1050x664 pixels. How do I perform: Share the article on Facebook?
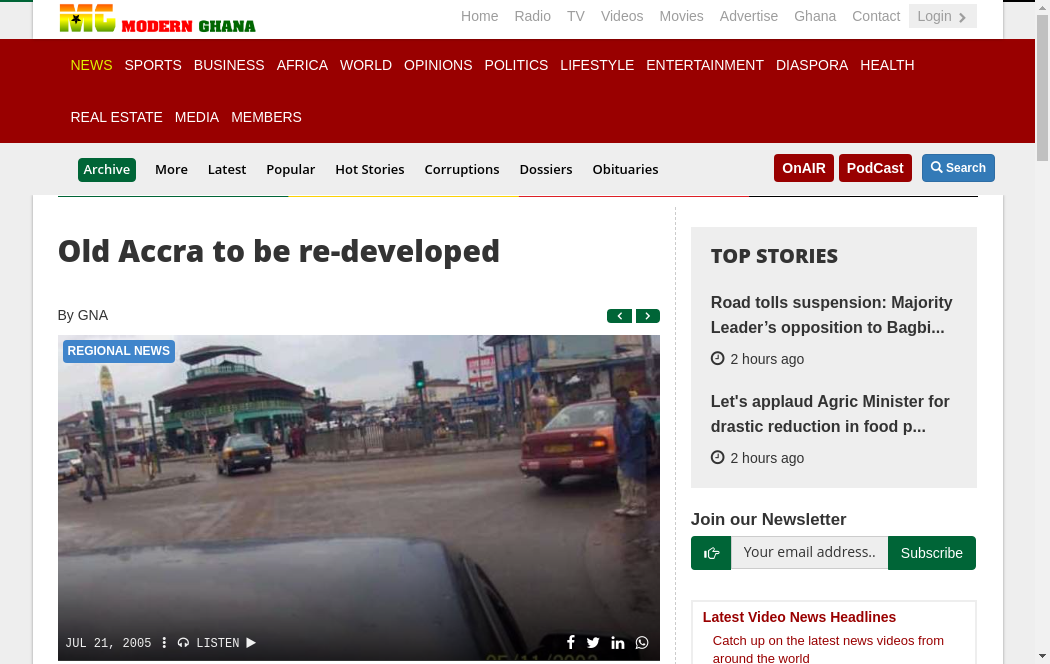click(x=571, y=643)
